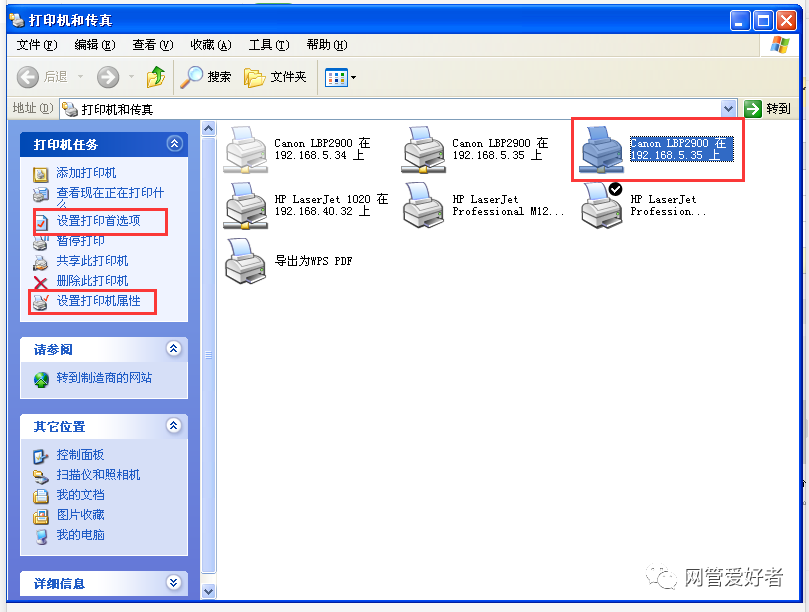The width and height of the screenshot is (809, 612).
Task: Click the printers icon in address bar
Action: click(x=70, y=109)
